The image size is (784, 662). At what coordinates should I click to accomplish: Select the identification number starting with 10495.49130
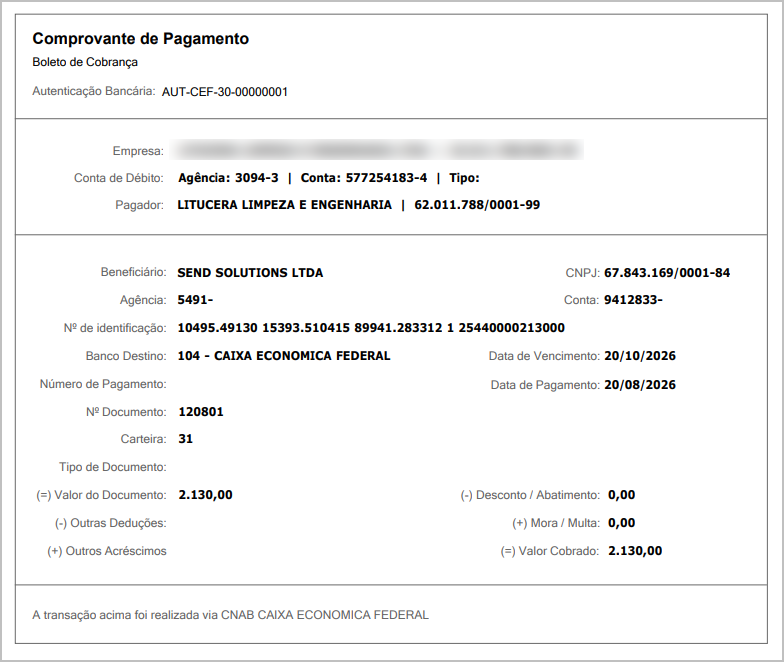pyautogui.click(x=371, y=328)
